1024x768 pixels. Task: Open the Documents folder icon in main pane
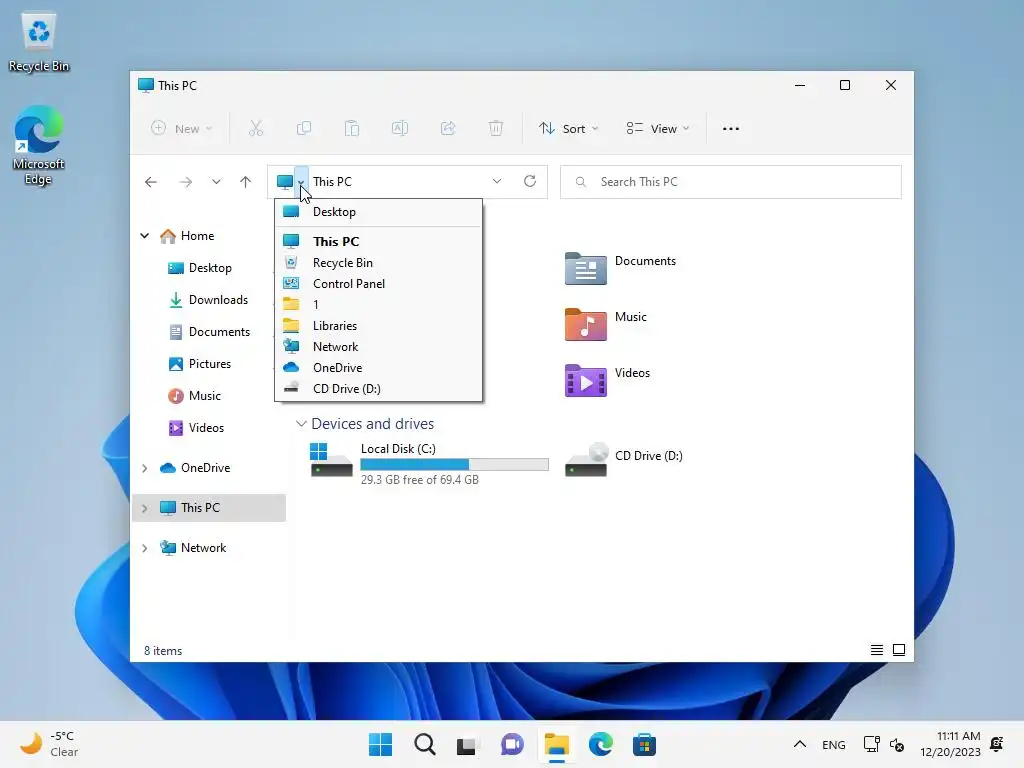click(x=585, y=268)
